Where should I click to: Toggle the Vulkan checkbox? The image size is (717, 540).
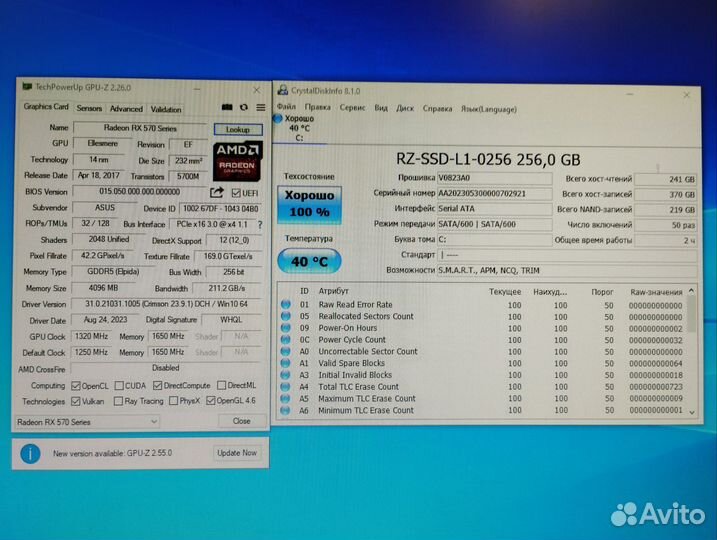click(x=76, y=401)
